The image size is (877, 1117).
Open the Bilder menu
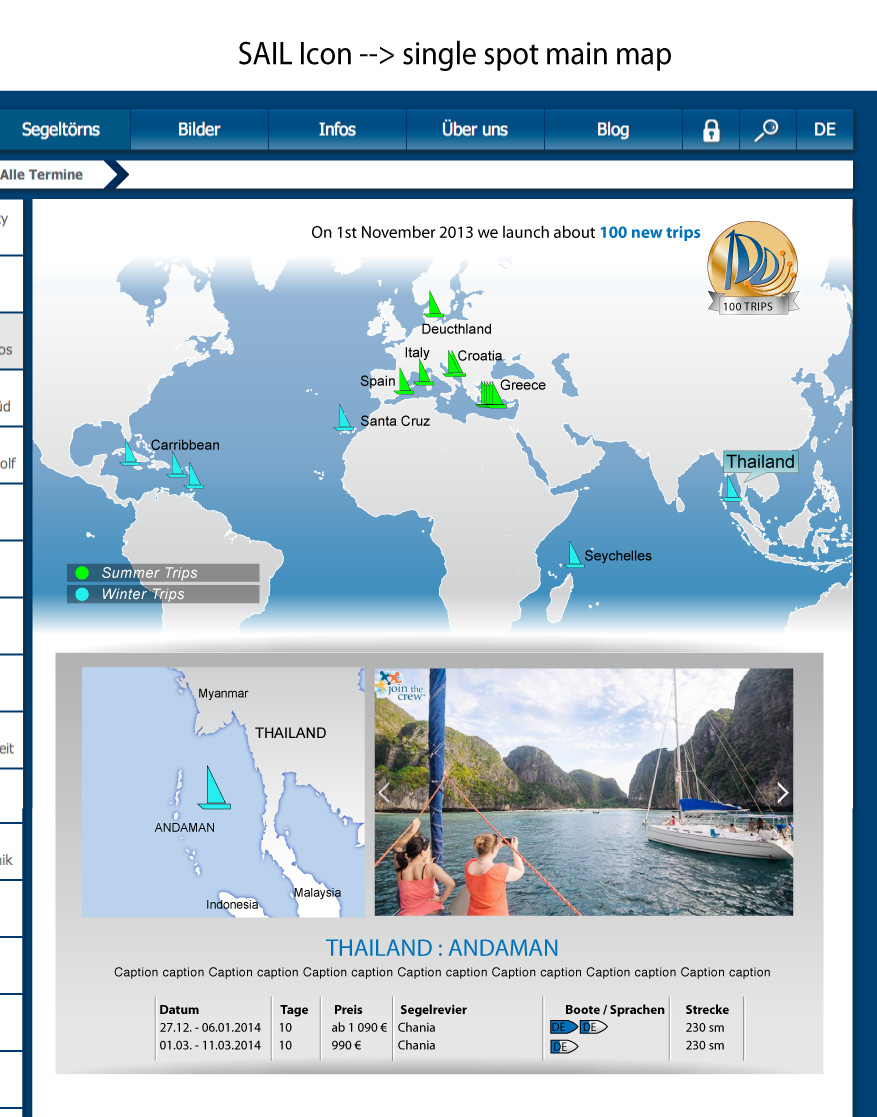pos(199,130)
